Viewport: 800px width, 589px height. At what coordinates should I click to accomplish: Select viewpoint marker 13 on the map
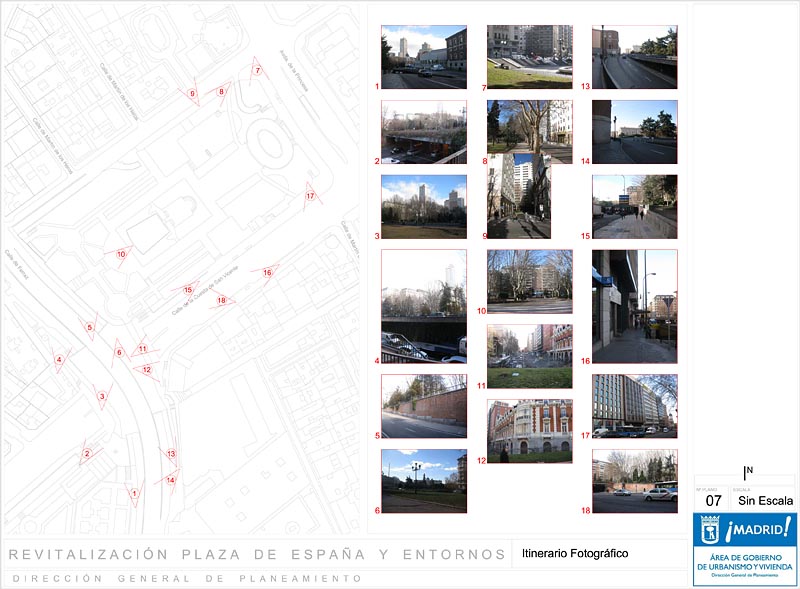coord(172,454)
